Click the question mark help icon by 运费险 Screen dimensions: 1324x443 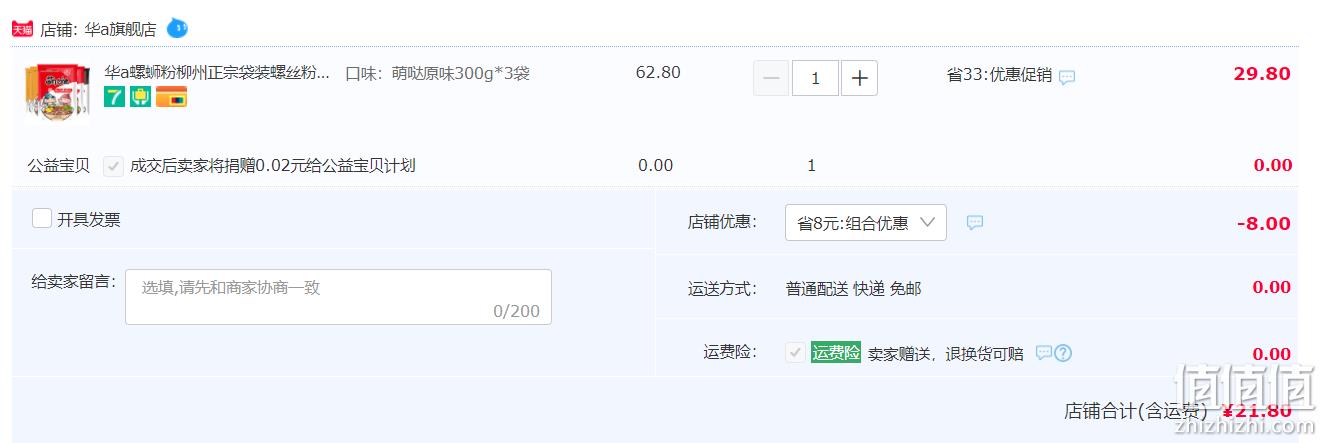click(1063, 352)
